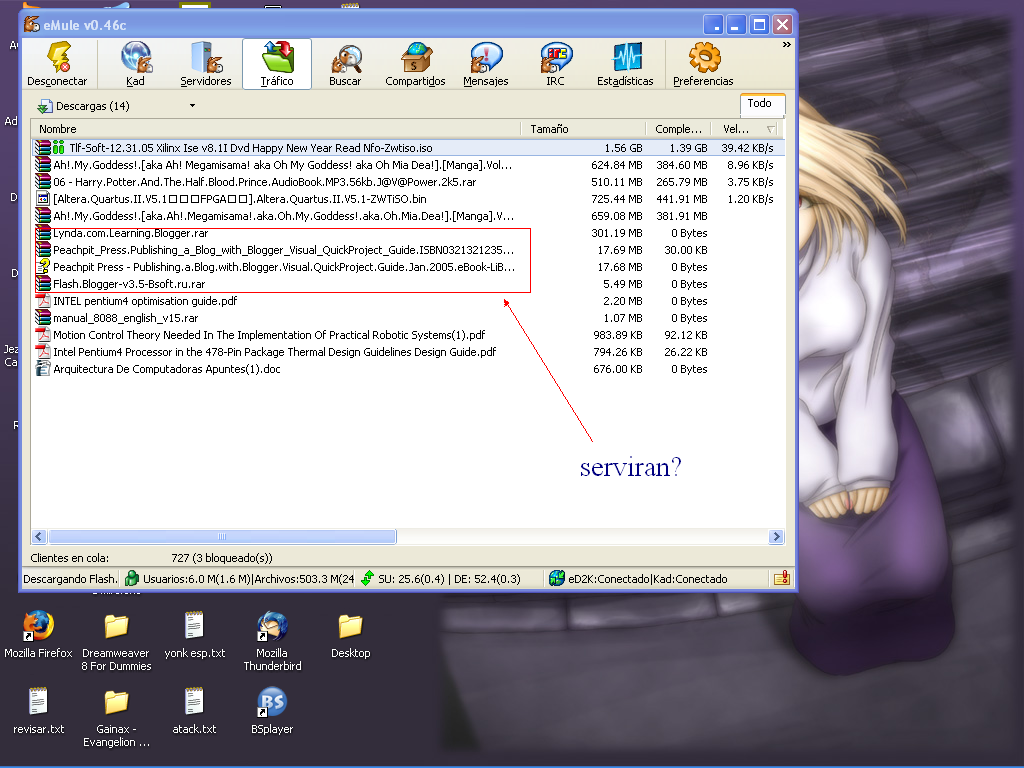Viewport: 1024px width, 768px height.
Task: Click the doc icon of Arquitectura De Computadoras
Action: coord(43,368)
